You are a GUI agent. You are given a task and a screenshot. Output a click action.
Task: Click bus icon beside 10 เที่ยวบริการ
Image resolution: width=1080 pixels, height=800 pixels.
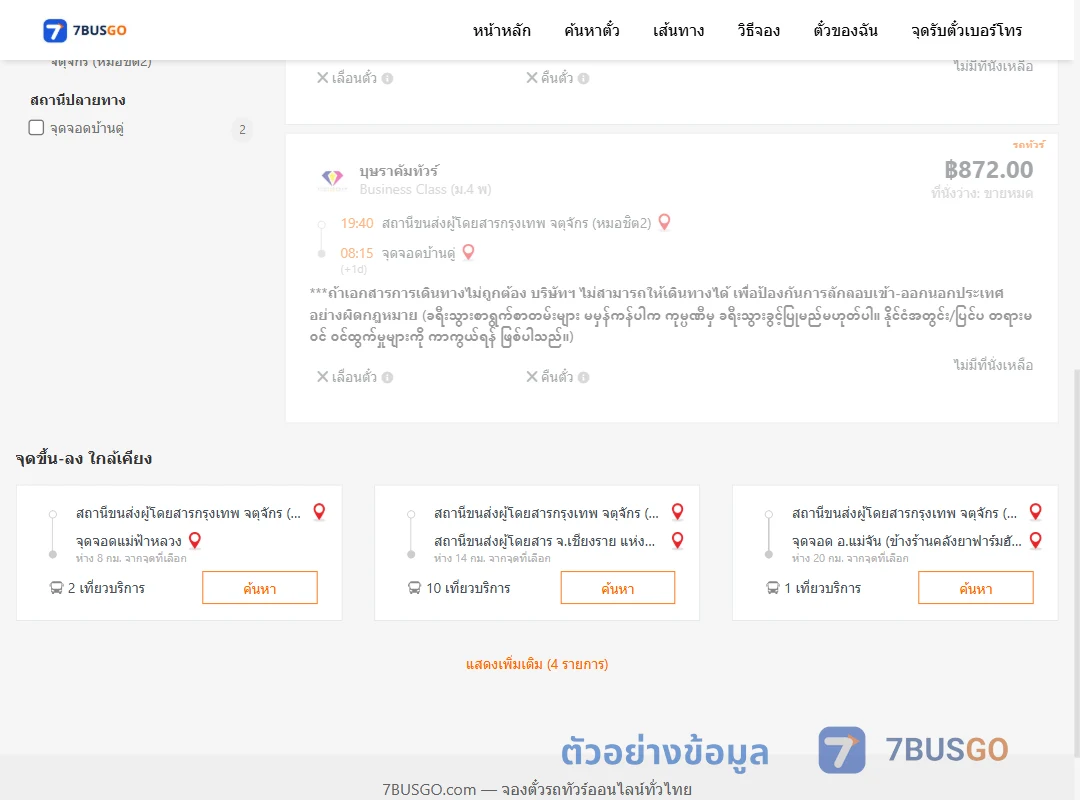(x=414, y=588)
